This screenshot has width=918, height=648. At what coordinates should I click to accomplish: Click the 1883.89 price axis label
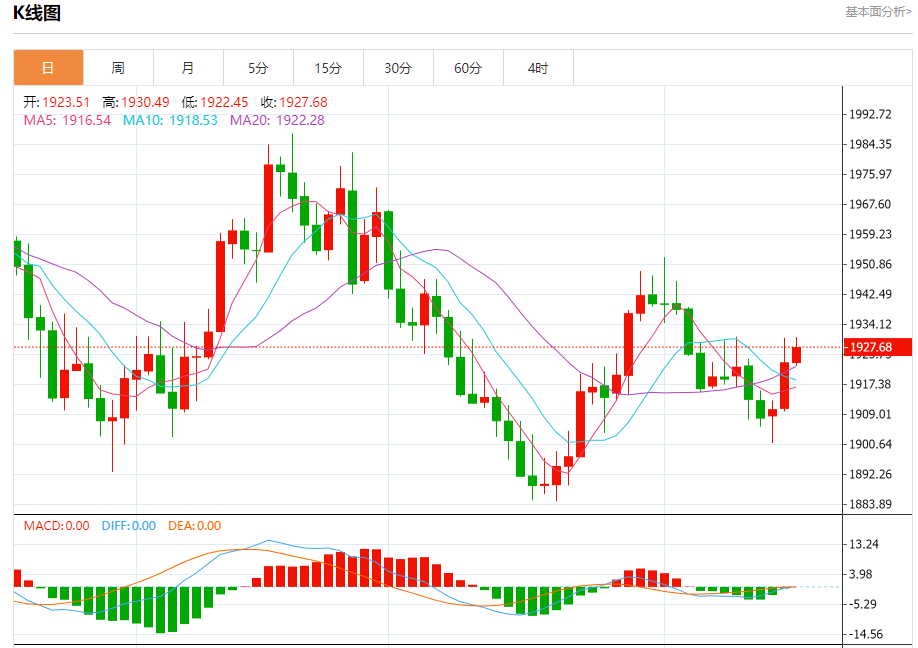point(871,504)
